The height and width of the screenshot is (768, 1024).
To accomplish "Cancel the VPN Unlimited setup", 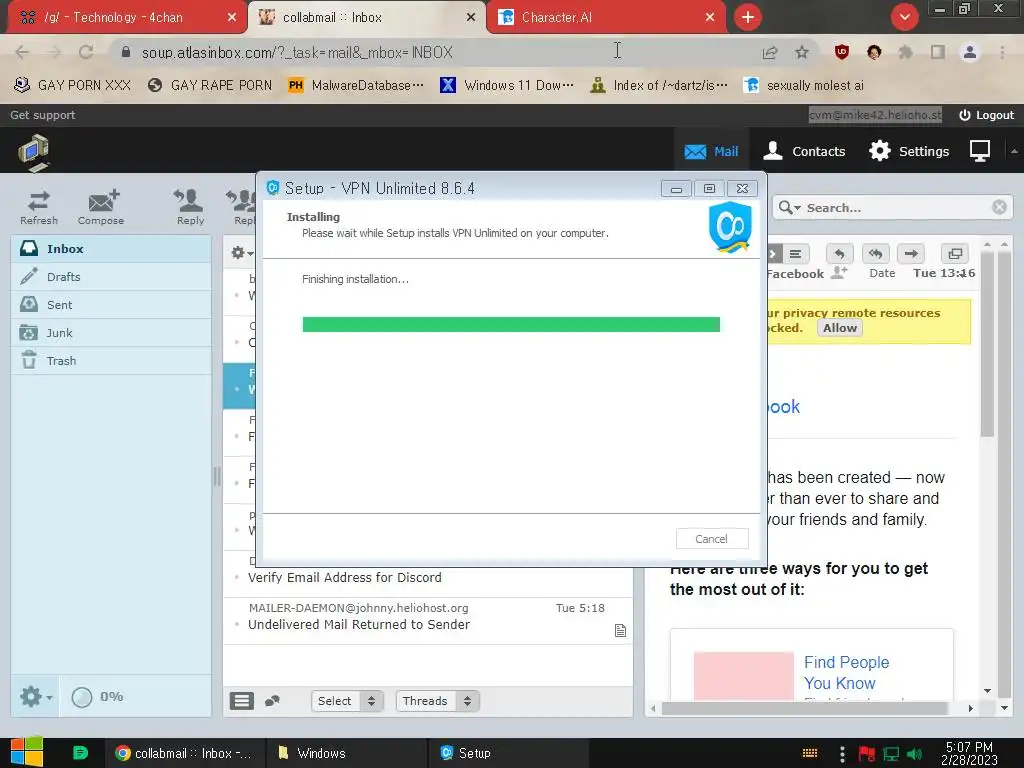I will click(x=711, y=539).
